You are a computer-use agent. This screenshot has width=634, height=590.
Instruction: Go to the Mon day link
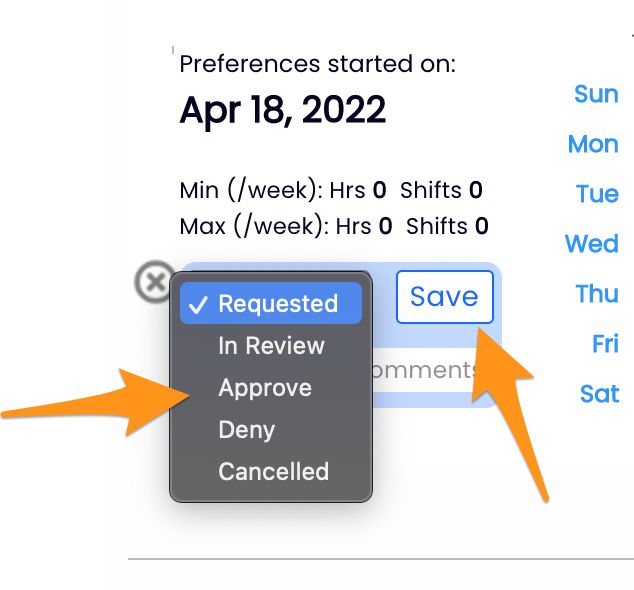(593, 144)
